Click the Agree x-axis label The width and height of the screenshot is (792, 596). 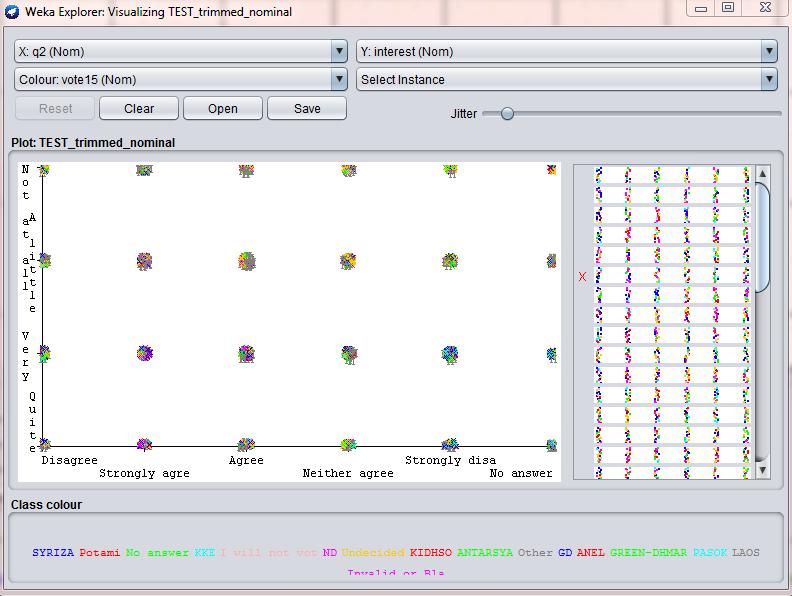click(x=246, y=460)
